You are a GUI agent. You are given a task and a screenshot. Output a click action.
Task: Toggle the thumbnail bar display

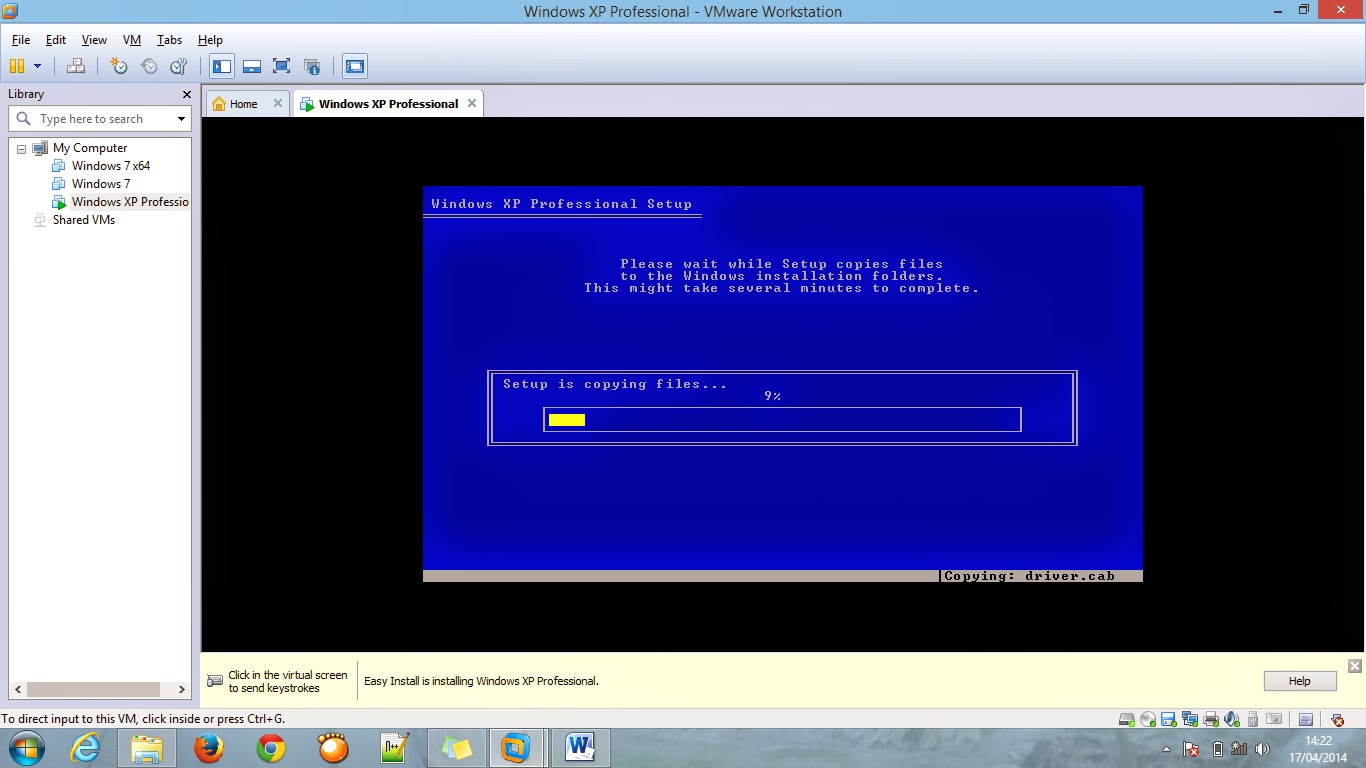[251, 66]
